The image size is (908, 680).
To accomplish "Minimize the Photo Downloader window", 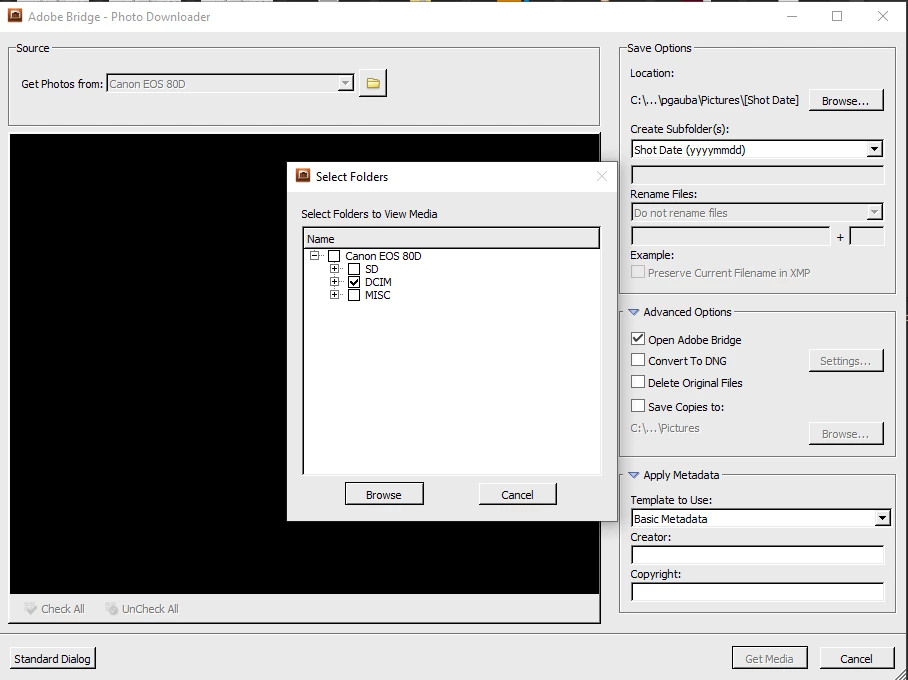I will (x=792, y=16).
